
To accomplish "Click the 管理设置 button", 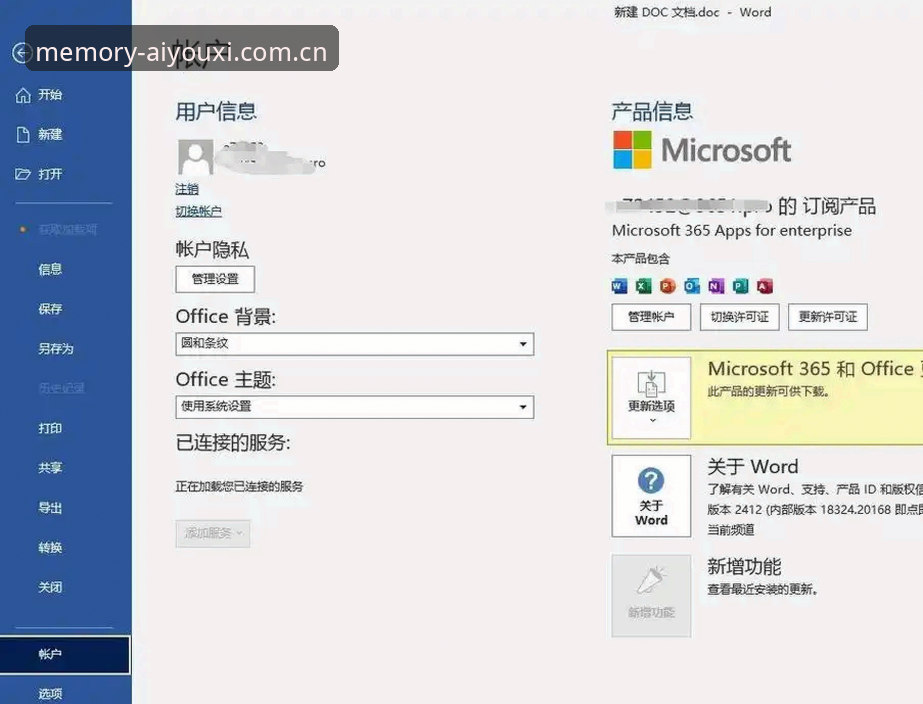I will (215, 279).
